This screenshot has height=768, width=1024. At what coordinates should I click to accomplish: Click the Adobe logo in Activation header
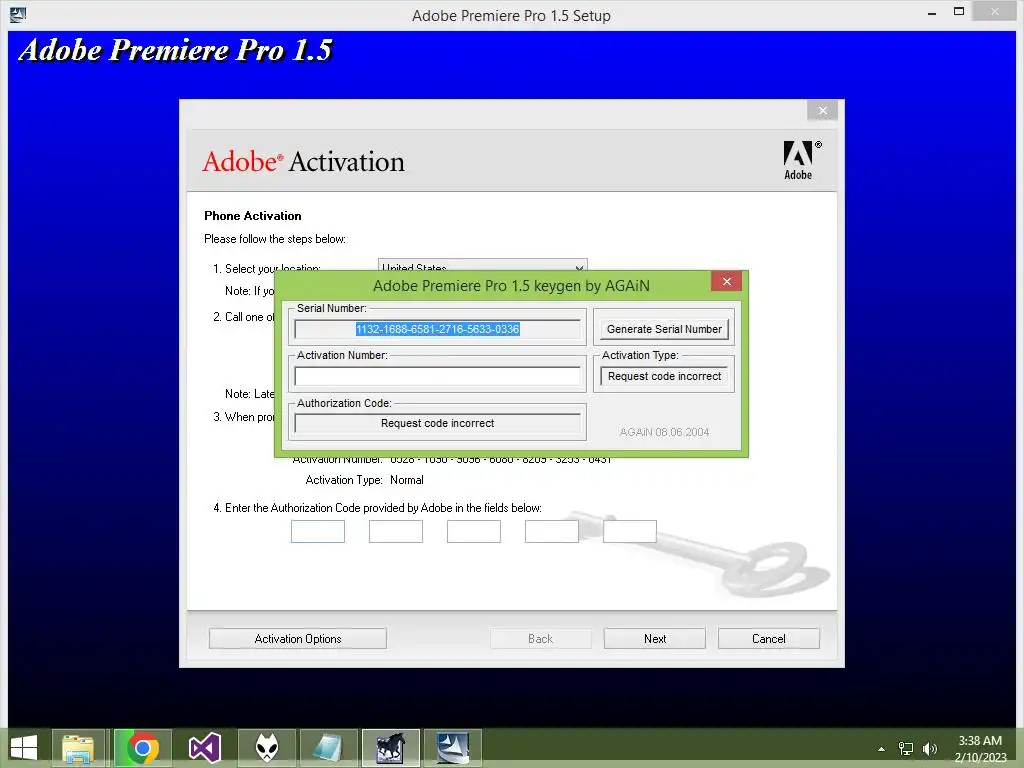(801, 160)
